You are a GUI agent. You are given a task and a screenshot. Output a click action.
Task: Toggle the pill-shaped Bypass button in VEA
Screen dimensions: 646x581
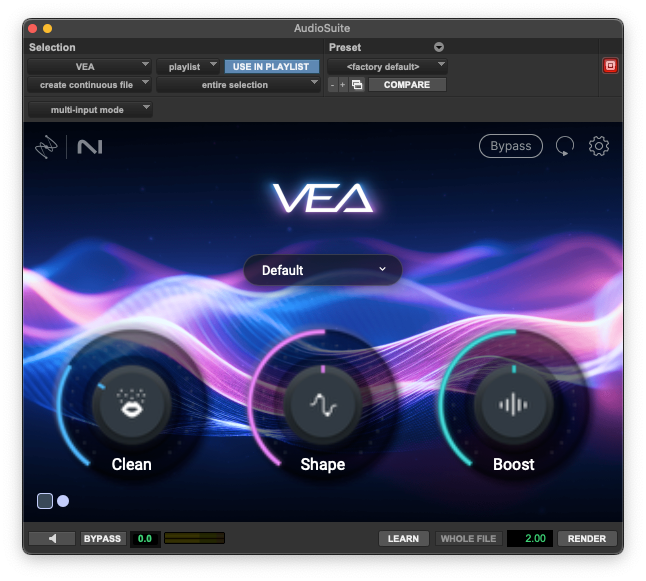(x=510, y=146)
